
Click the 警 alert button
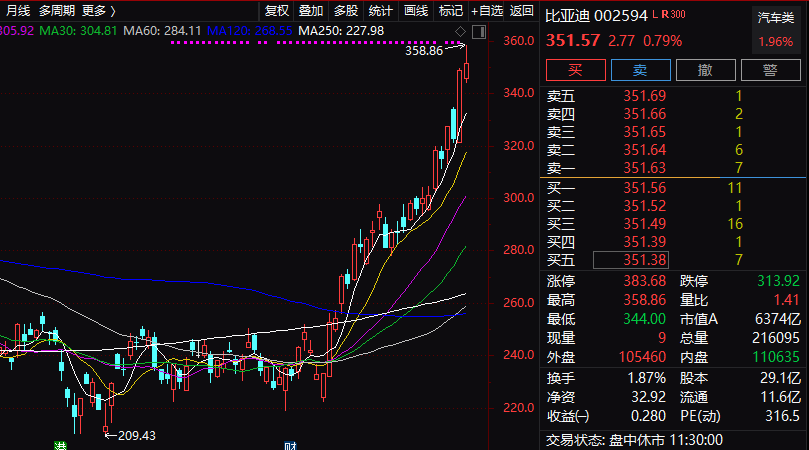coord(771,70)
